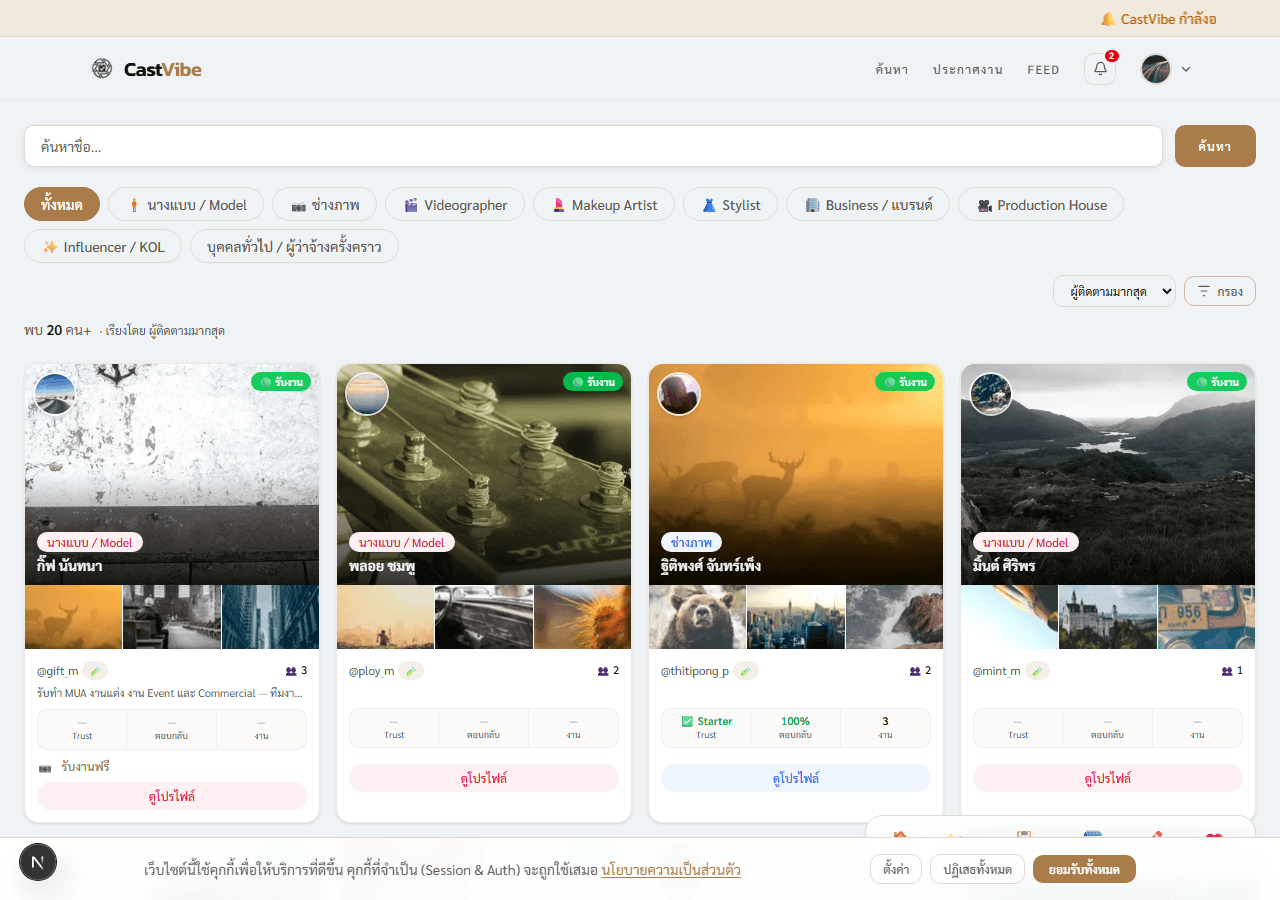Open the round N dev tools badge
Screen dimensions: 1280x900
point(38,861)
